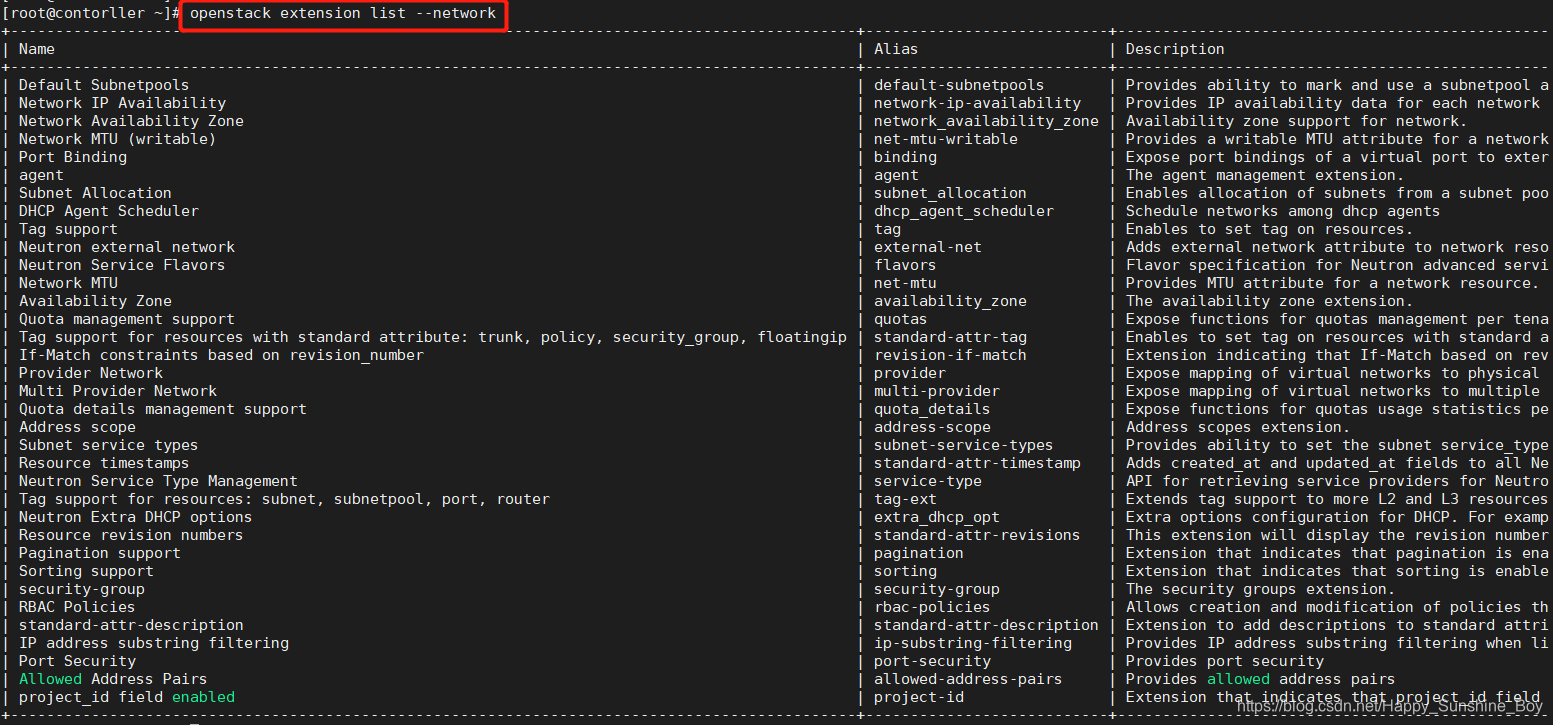
Task: Click 'Neutron Service Flavors' name entry
Action: pyautogui.click(x=122, y=265)
